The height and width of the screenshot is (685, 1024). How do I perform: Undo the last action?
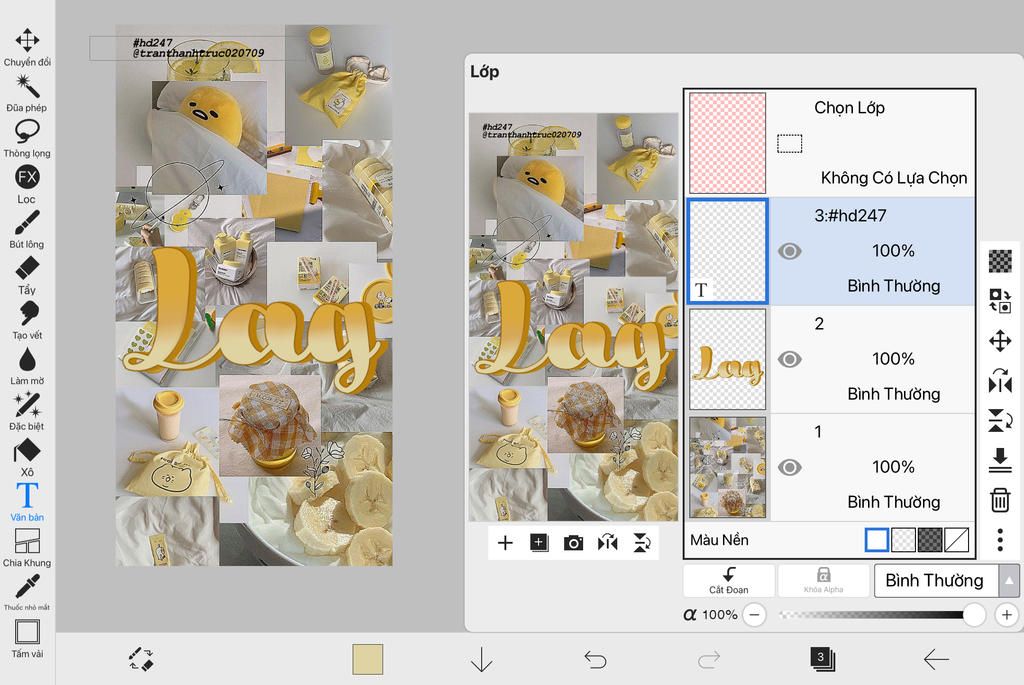[x=595, y=660]
